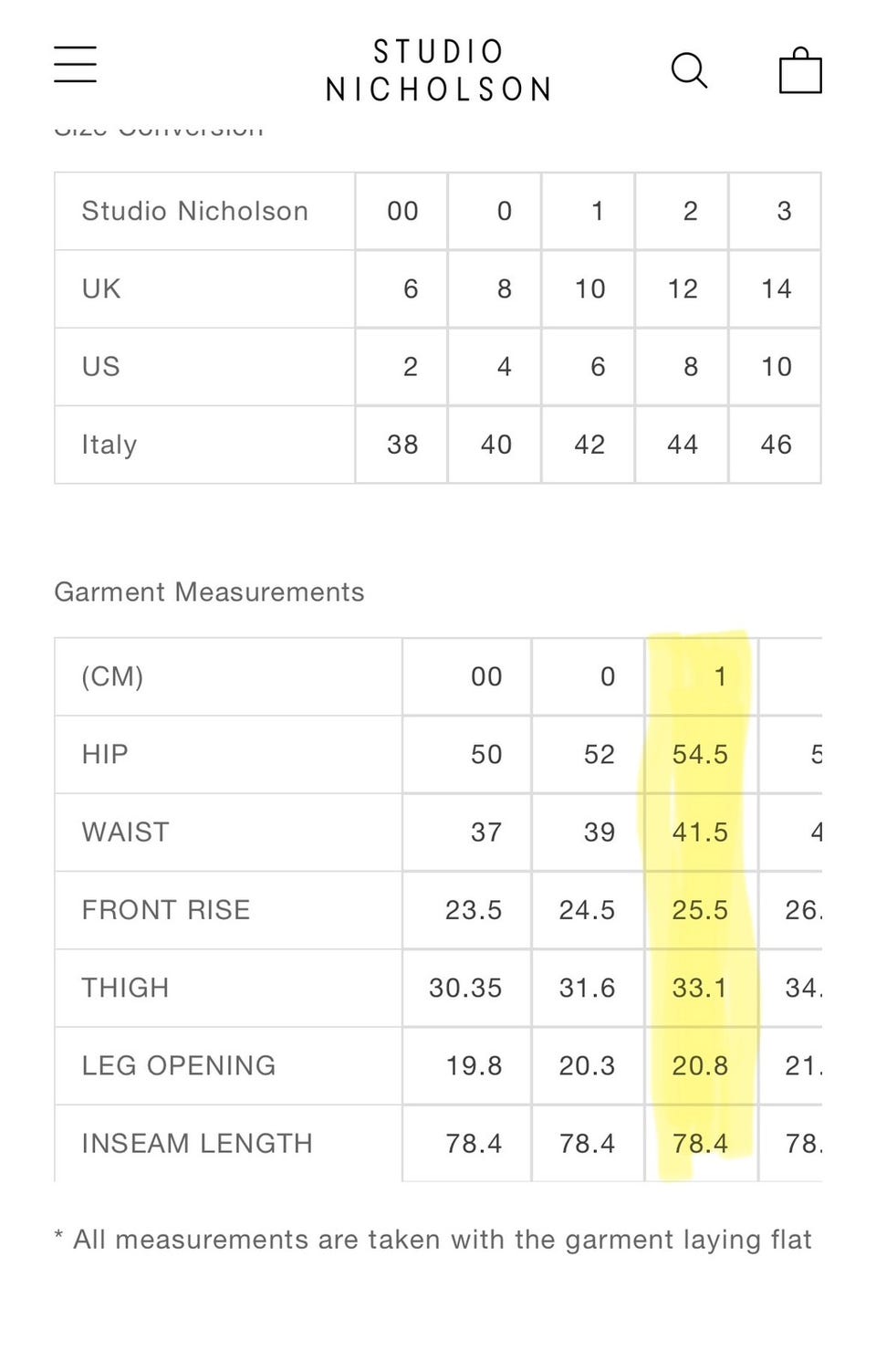Viewport: 876px width, 1372px height.
Task: Click the HIP 54.5 measurement cell
Action: [700, 754]
